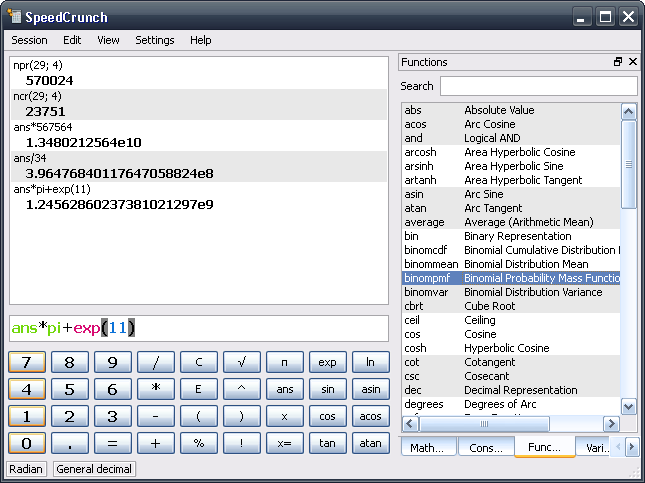
Task: Click the sin keypad button
Action: 327,389
